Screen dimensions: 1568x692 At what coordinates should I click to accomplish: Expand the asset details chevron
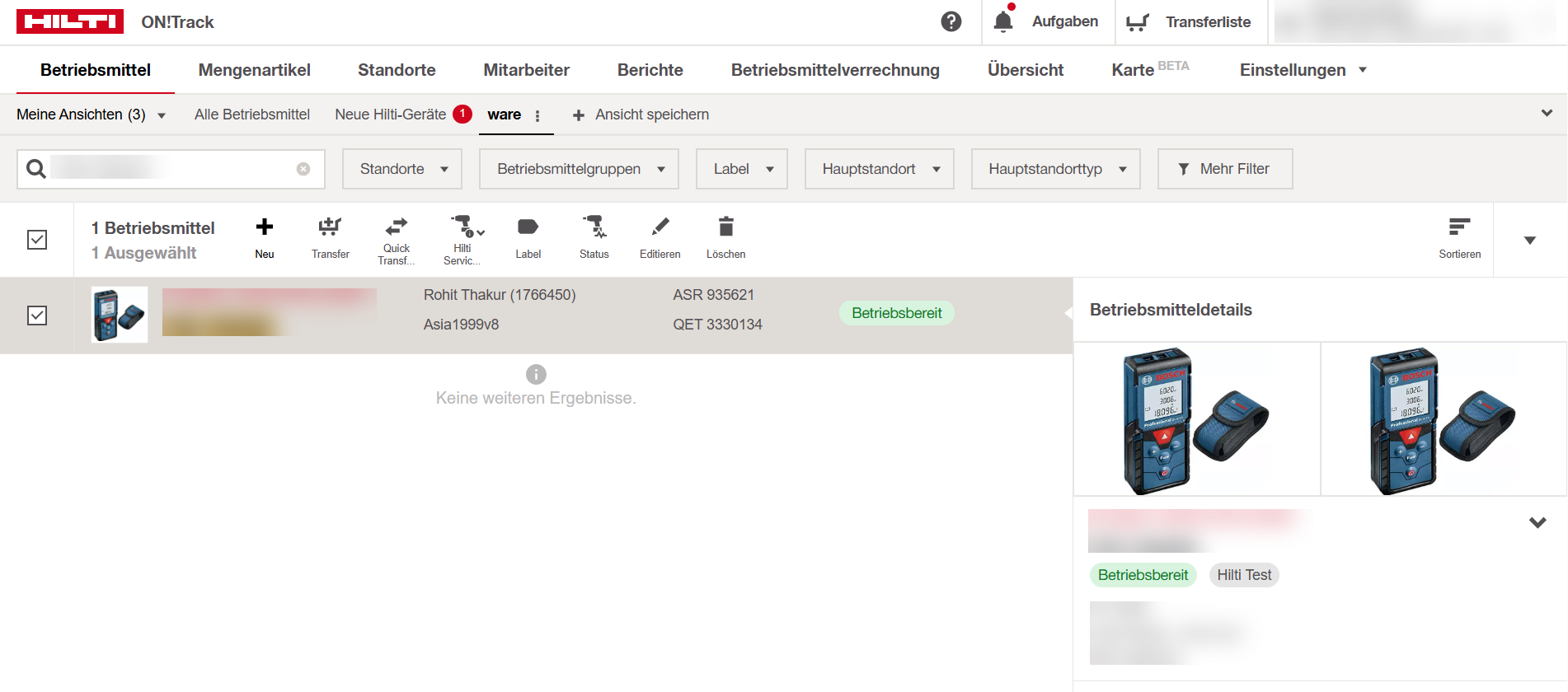(1537, 522)
